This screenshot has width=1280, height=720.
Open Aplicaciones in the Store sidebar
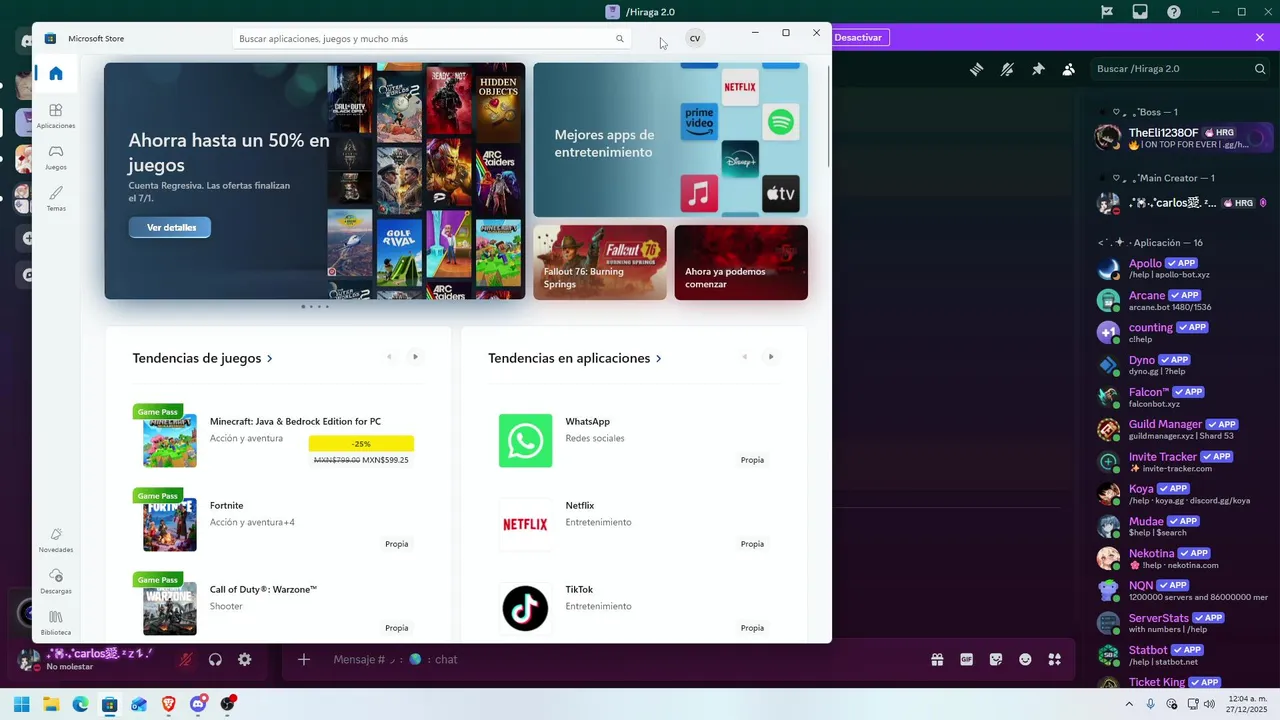click(56, 116)
